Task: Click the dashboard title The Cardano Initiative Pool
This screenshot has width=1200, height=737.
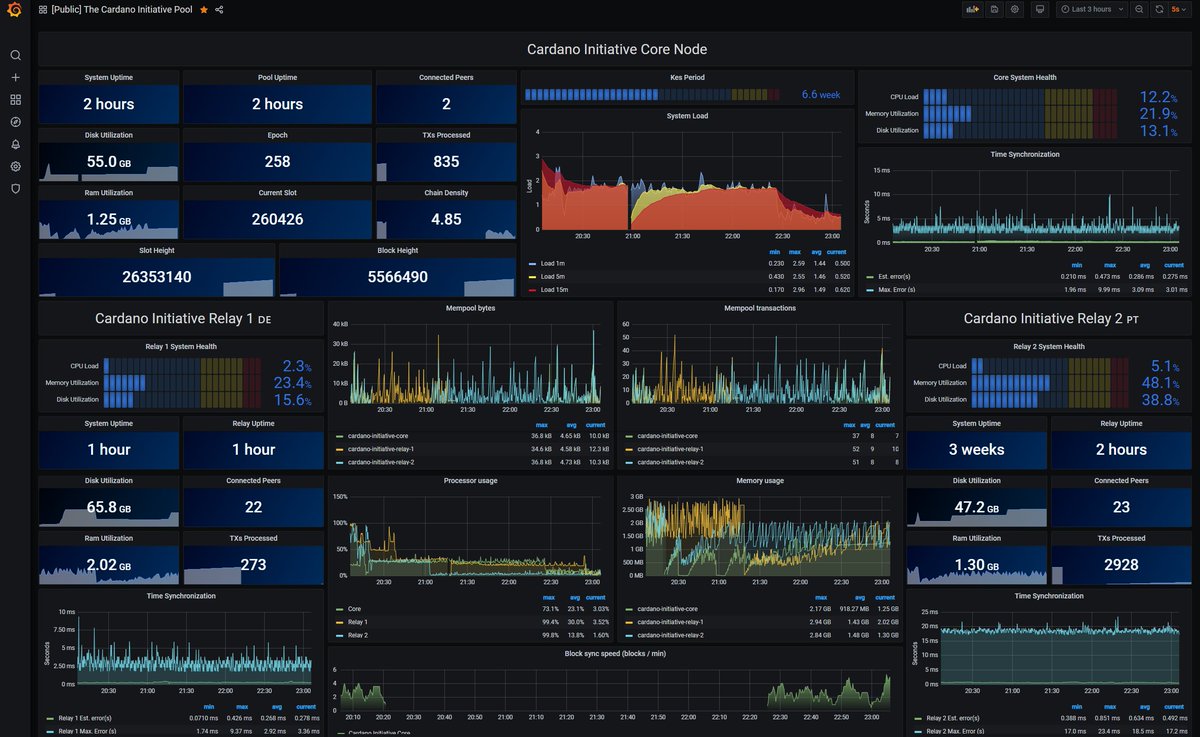Action: point(122,9)
